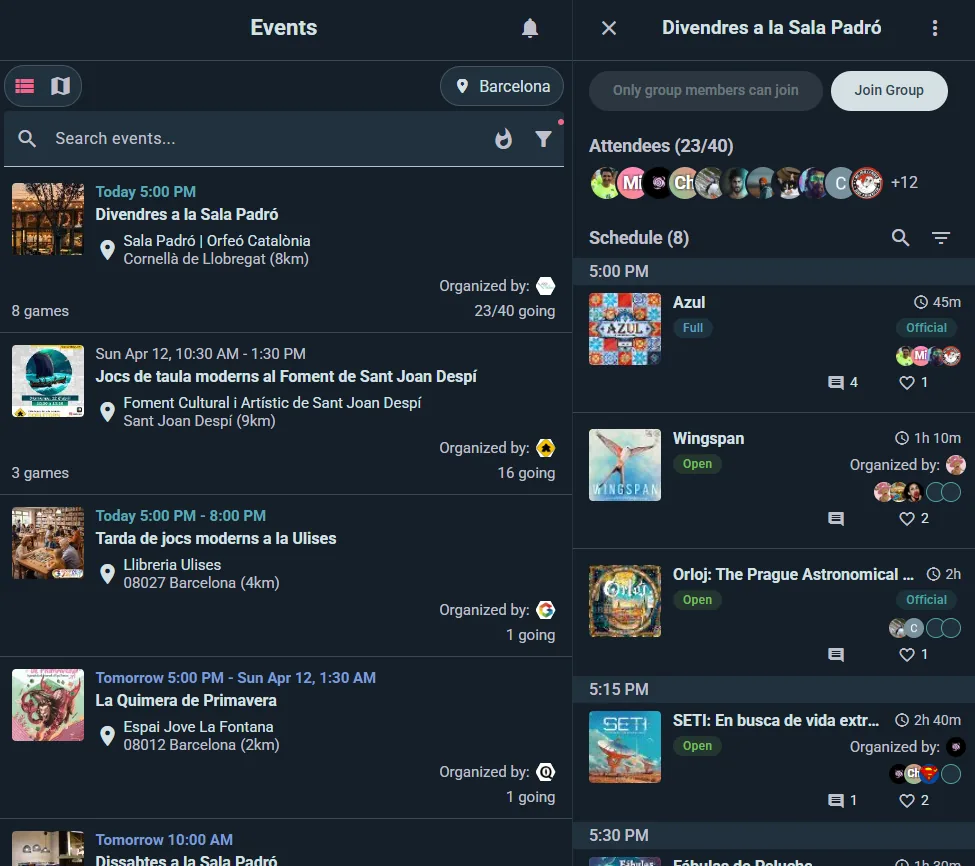
Task: Close the Divendres a la Sala Padró panel
Action: point(609,28)
